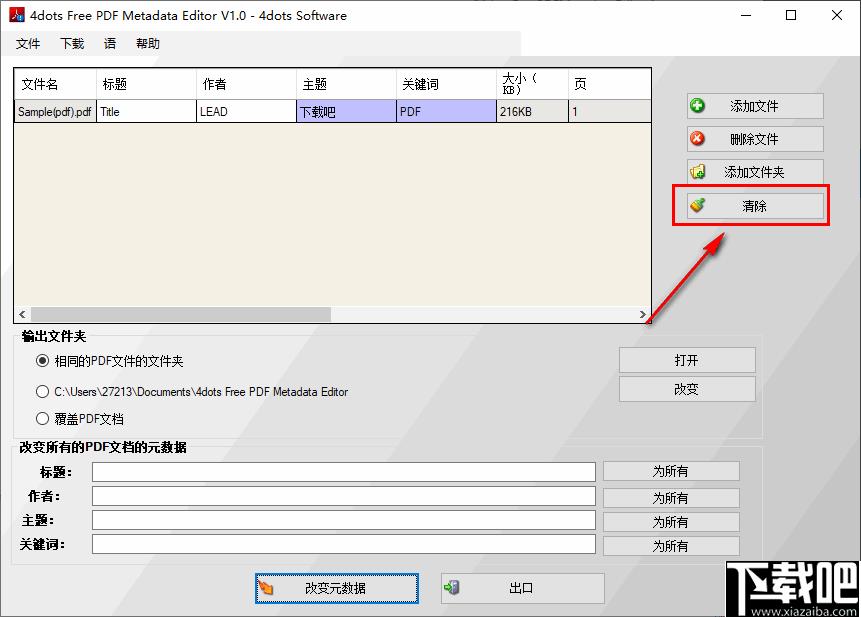Click the 关键词 column header
861x617 pixels.
click(x=446, y=84)
